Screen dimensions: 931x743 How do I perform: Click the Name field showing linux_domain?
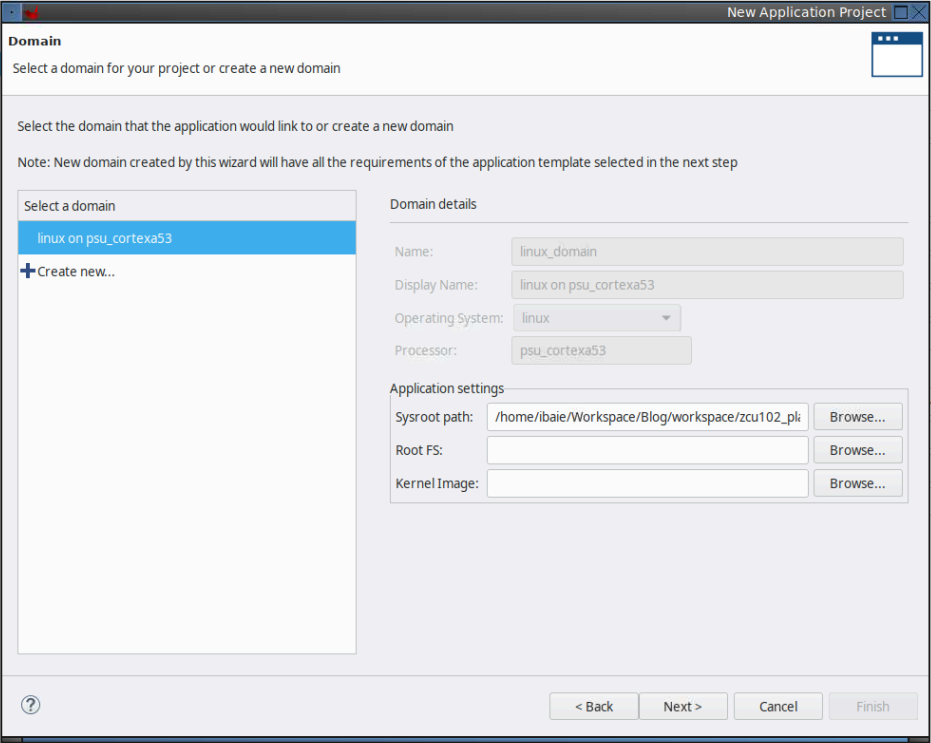click(707, 252)
